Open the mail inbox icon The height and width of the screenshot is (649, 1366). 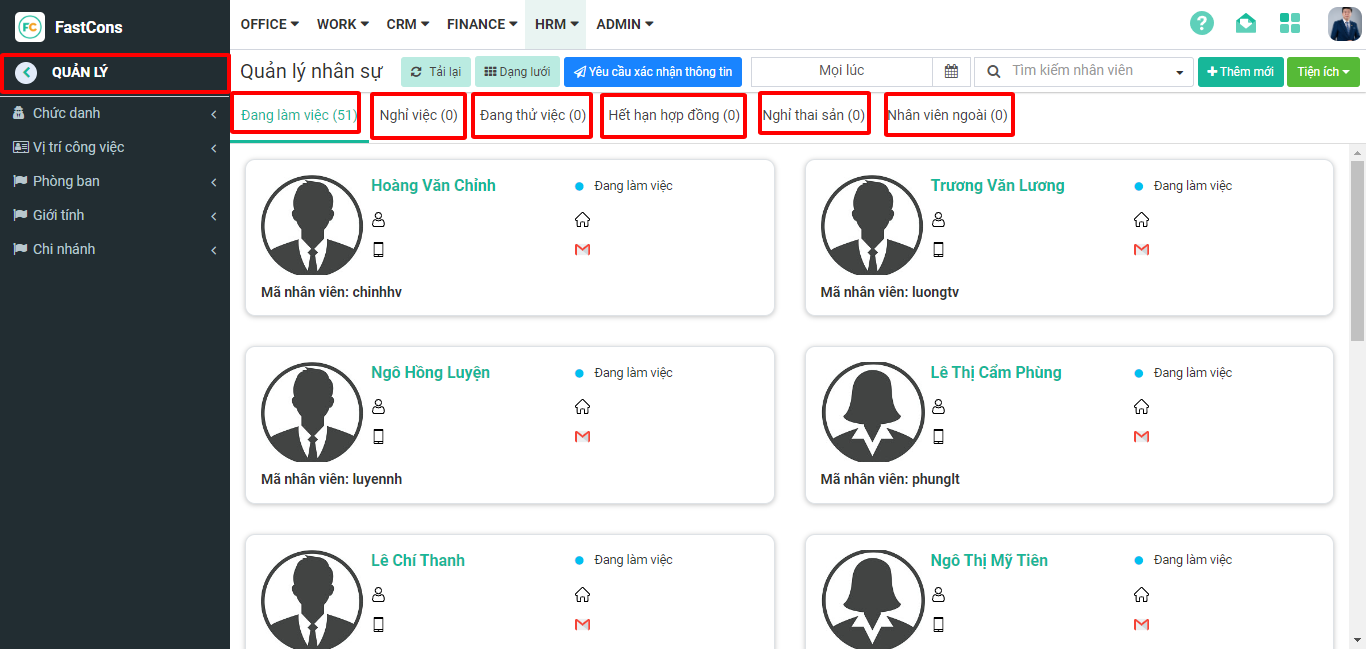tap(1245, 24)
